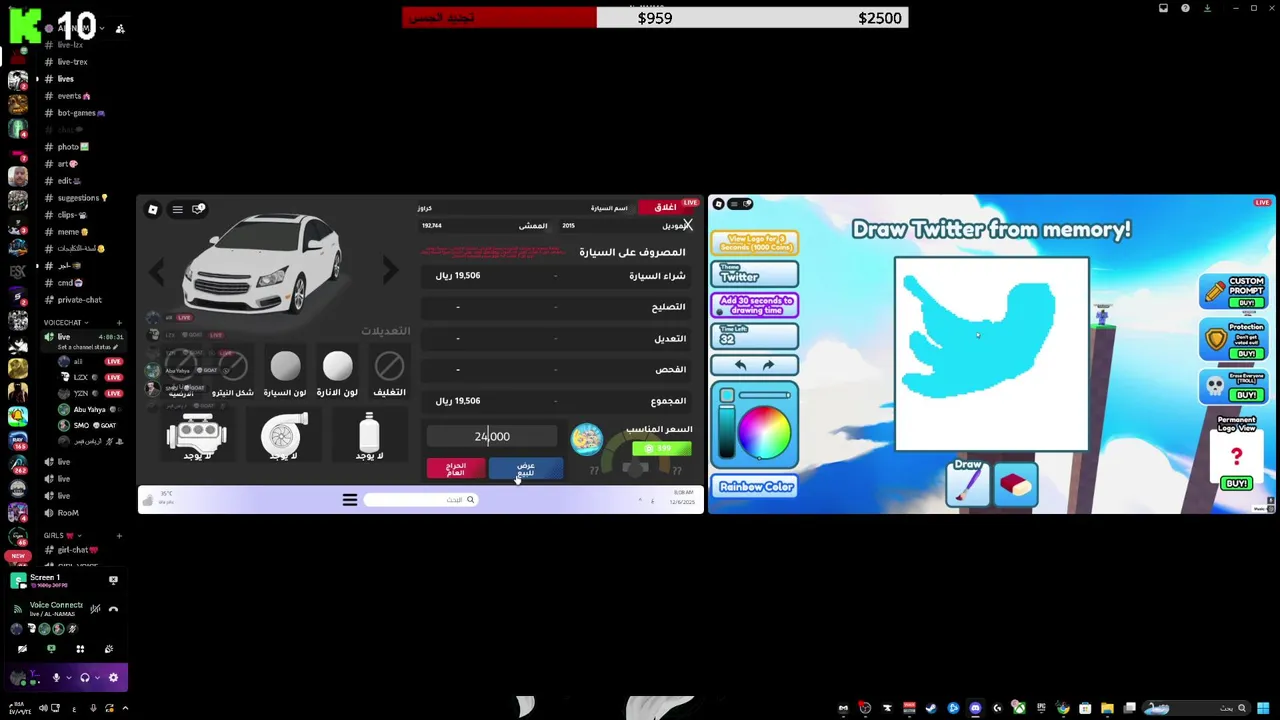Toggle the camera off icon

22,649
